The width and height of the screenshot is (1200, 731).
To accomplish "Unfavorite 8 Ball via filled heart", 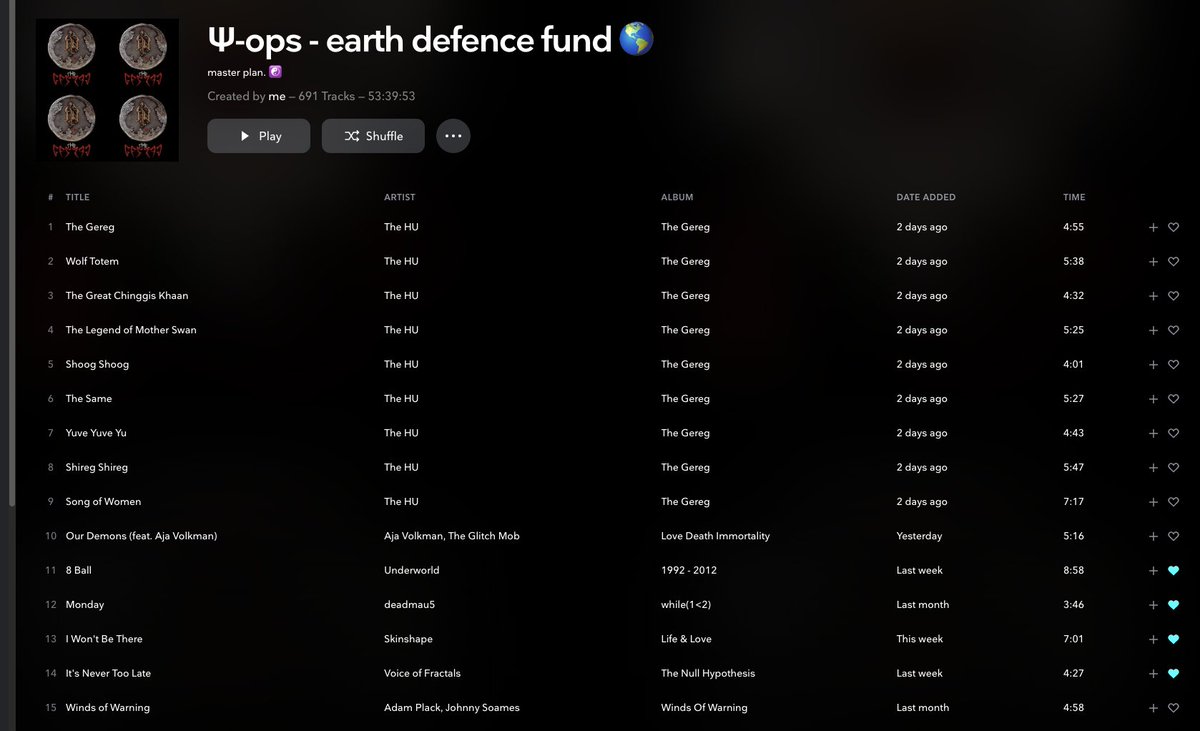I will 1174,570.
